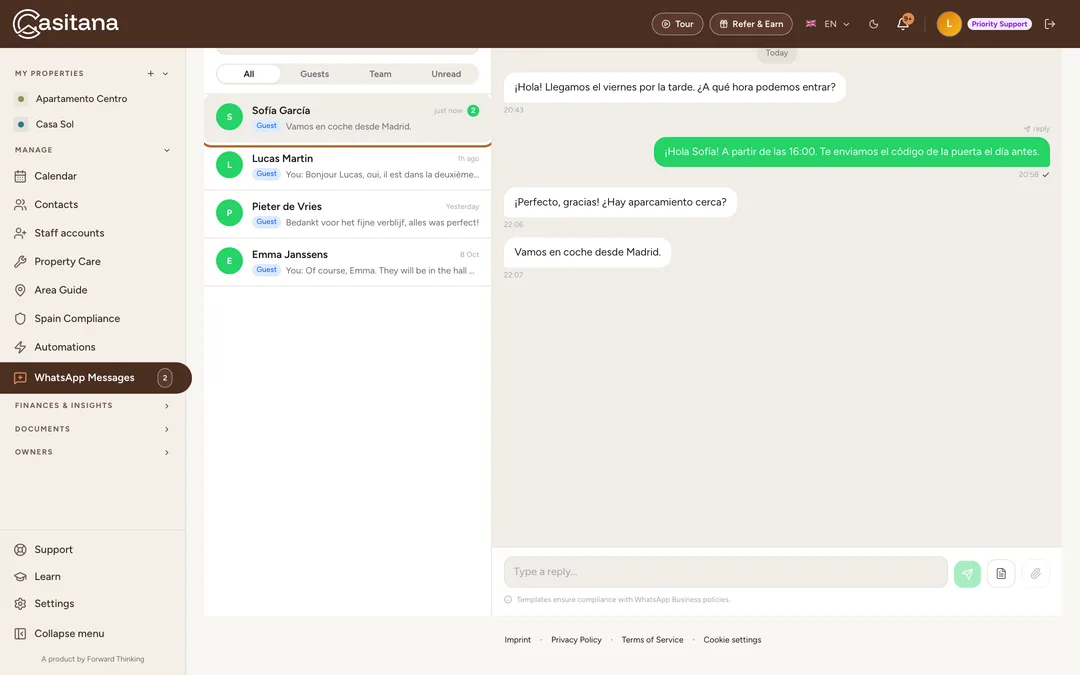Open the EN language dropdown
The width and height of the screenshot is (1080, 675).
[827, 24]
